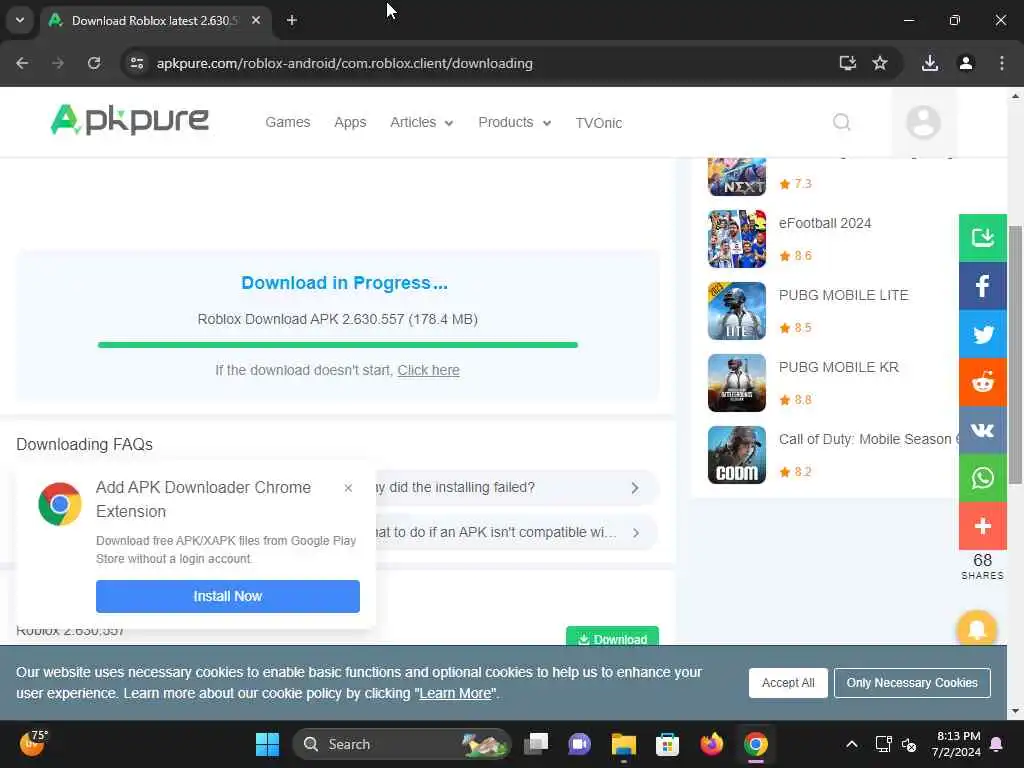
Task: Open File Explorer from taskbar
Action: click(624, 744)
